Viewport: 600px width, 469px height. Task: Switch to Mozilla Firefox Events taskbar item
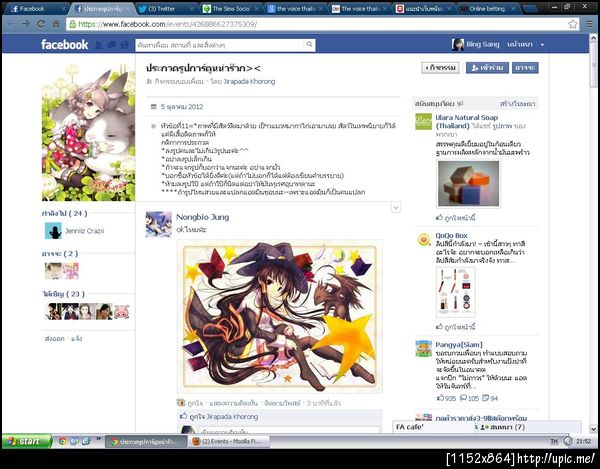tap(228, 441)
